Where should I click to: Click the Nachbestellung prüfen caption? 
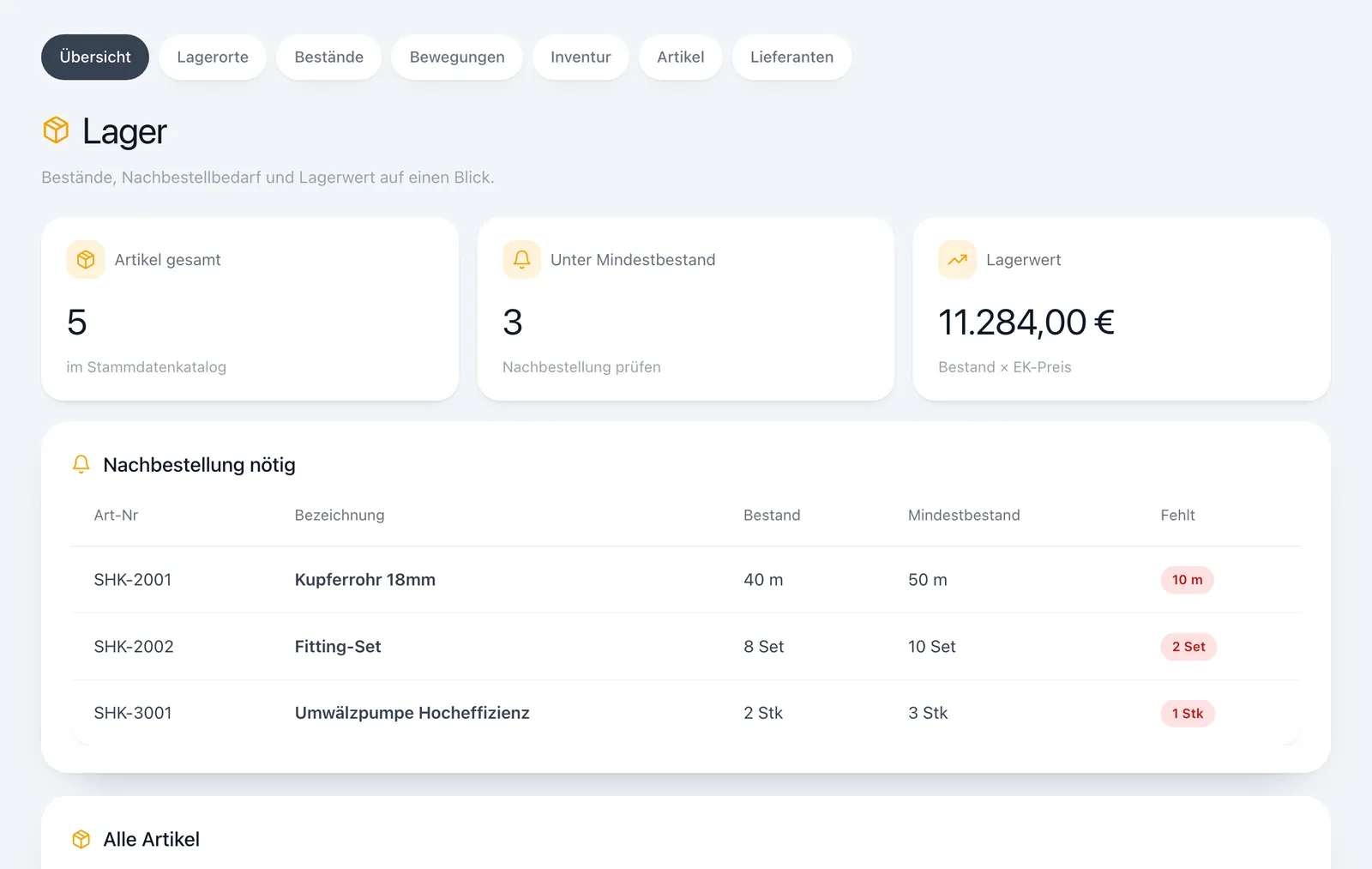tap(581, 367)
